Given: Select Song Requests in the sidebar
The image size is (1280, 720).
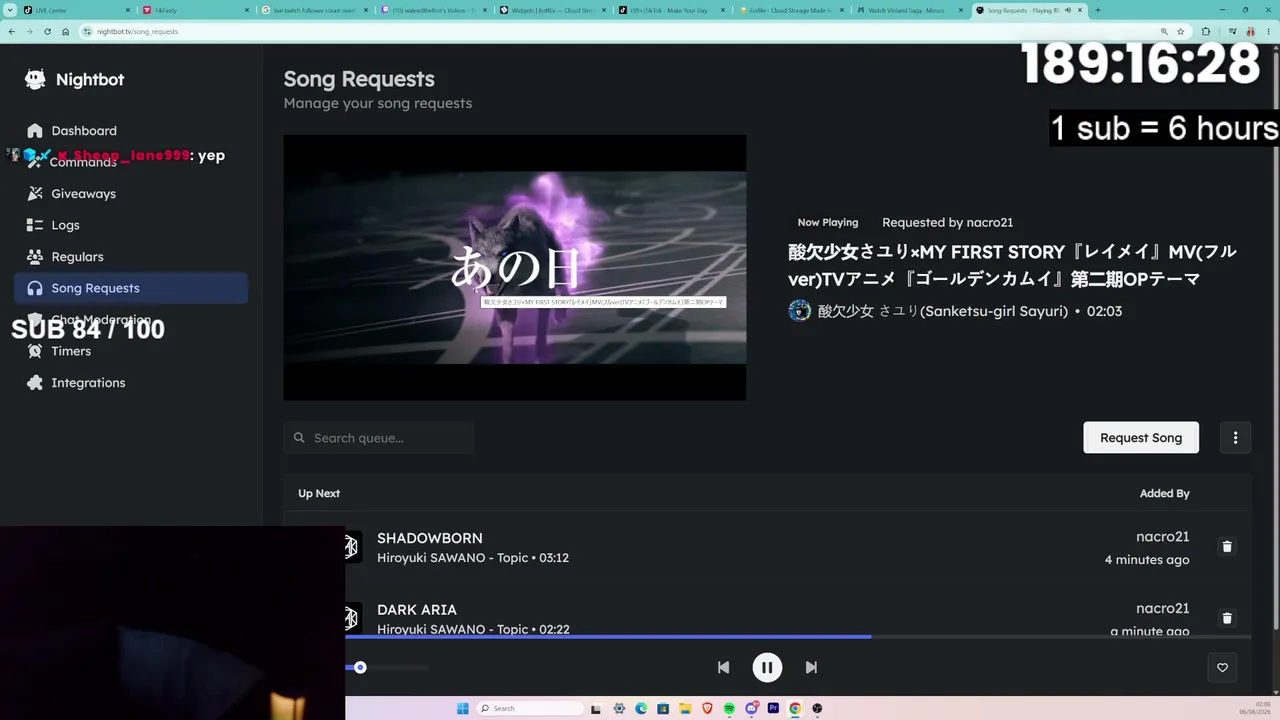Looking at the screenshot, I should tap(131, 288).
